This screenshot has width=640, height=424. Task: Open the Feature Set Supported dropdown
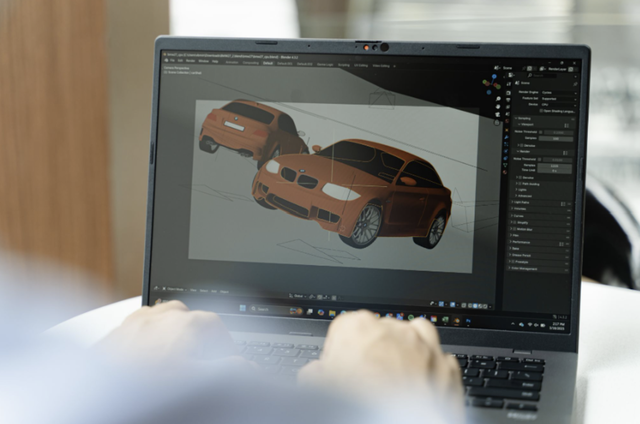coord(559,99)
